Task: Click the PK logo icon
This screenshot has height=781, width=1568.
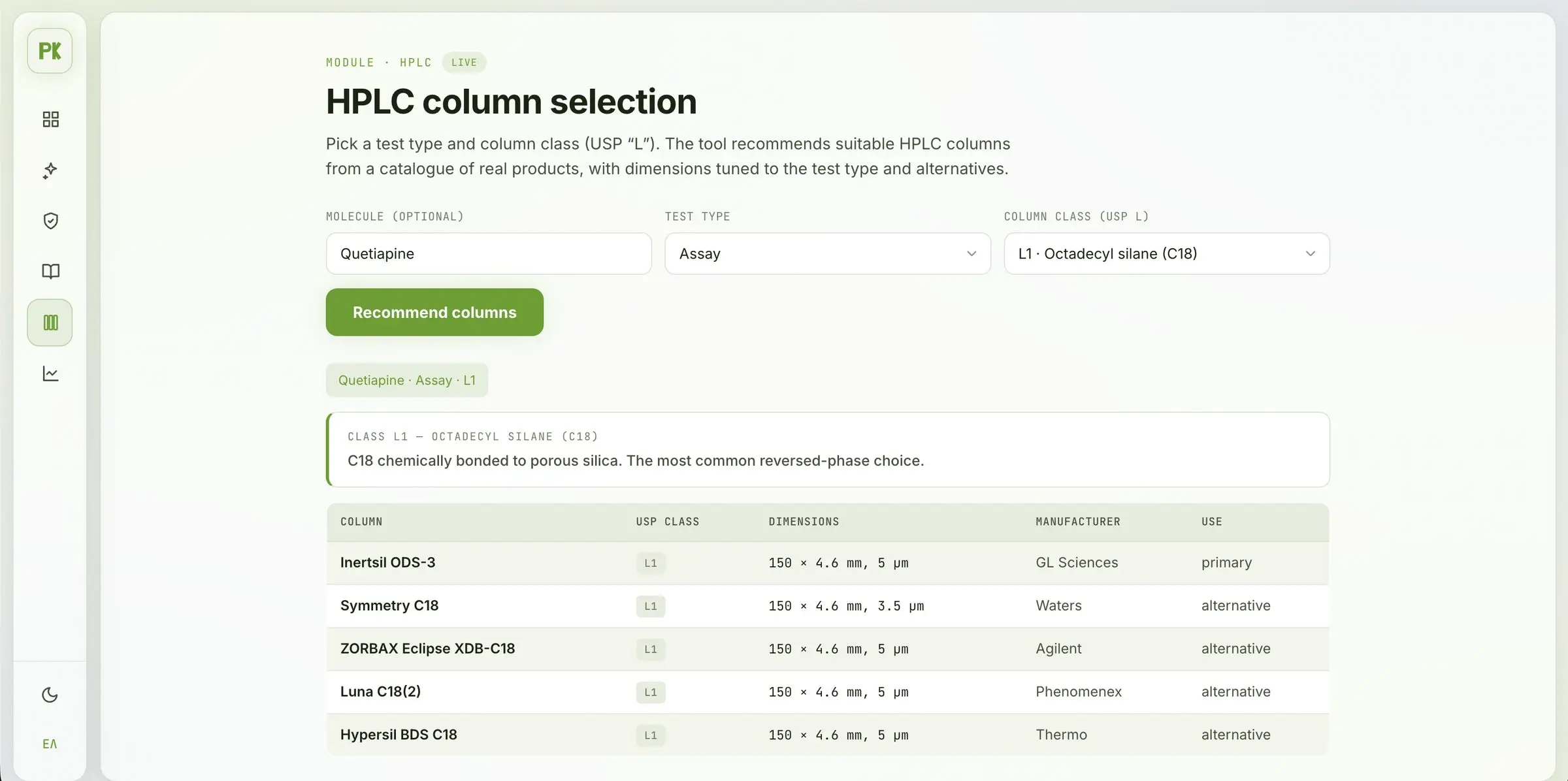Action: [50, 50]
